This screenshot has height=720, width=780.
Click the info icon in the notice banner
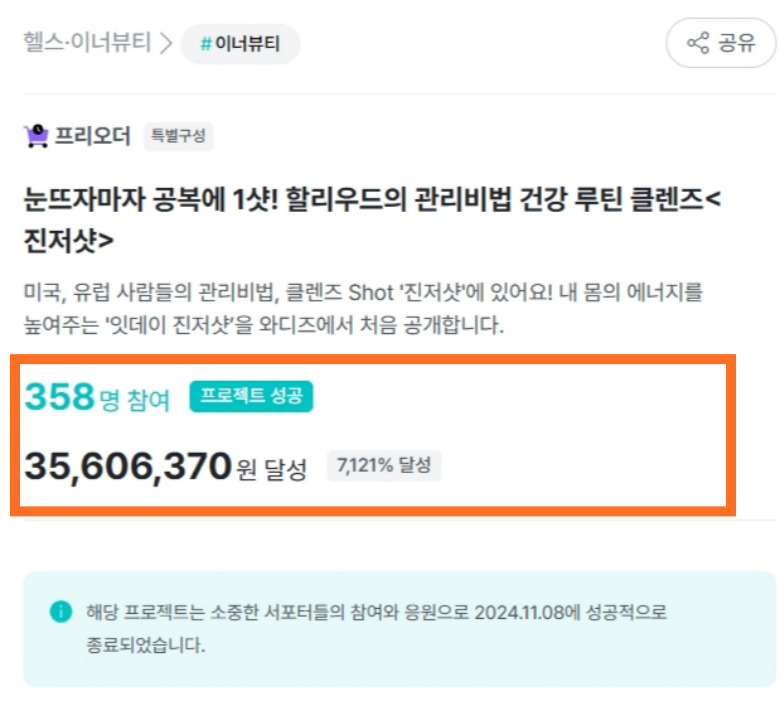pyautogui.click(x=61, y=611)
